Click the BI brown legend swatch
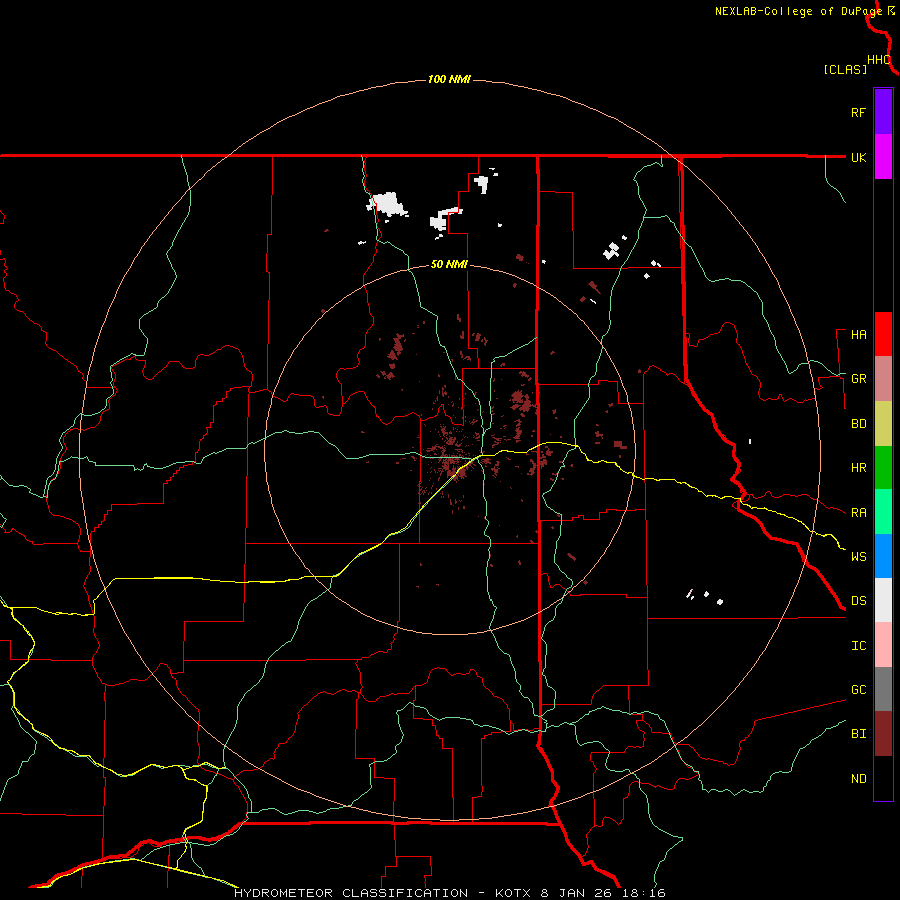The image size is (900, 900). (883, 734)
